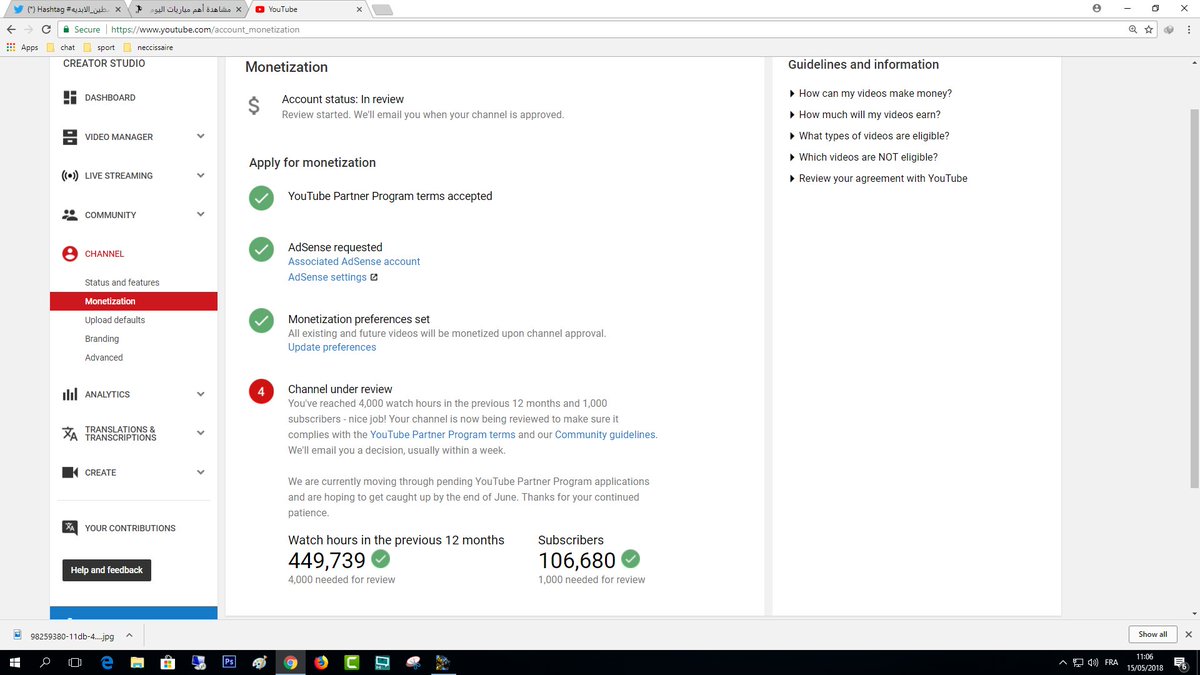Expand the Live Streaming section chevron
Viewport: 1200px width, 675px height.
tap(200, 176)
